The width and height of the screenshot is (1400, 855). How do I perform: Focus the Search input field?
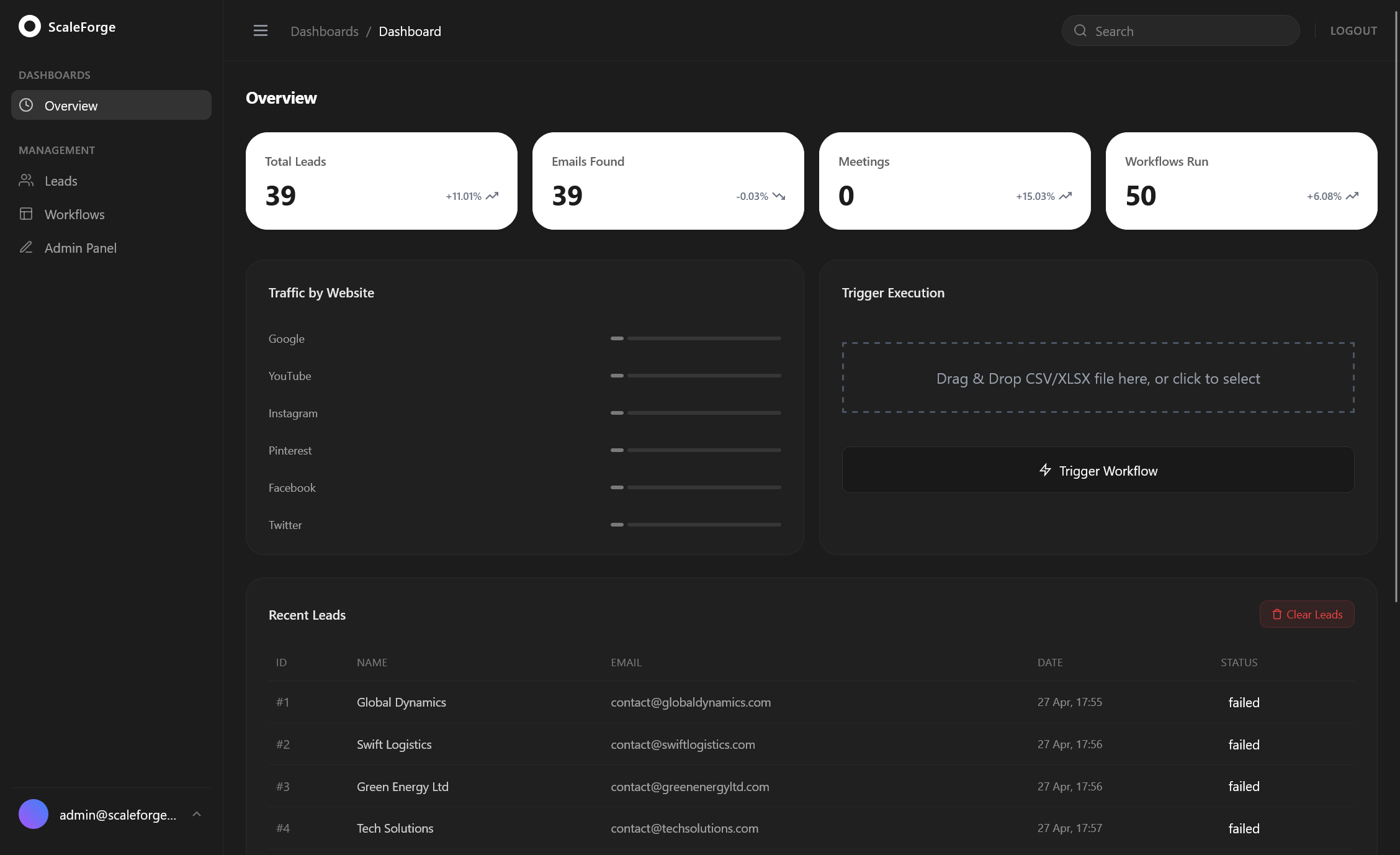pyautogui.click(x=1180, y=30)
